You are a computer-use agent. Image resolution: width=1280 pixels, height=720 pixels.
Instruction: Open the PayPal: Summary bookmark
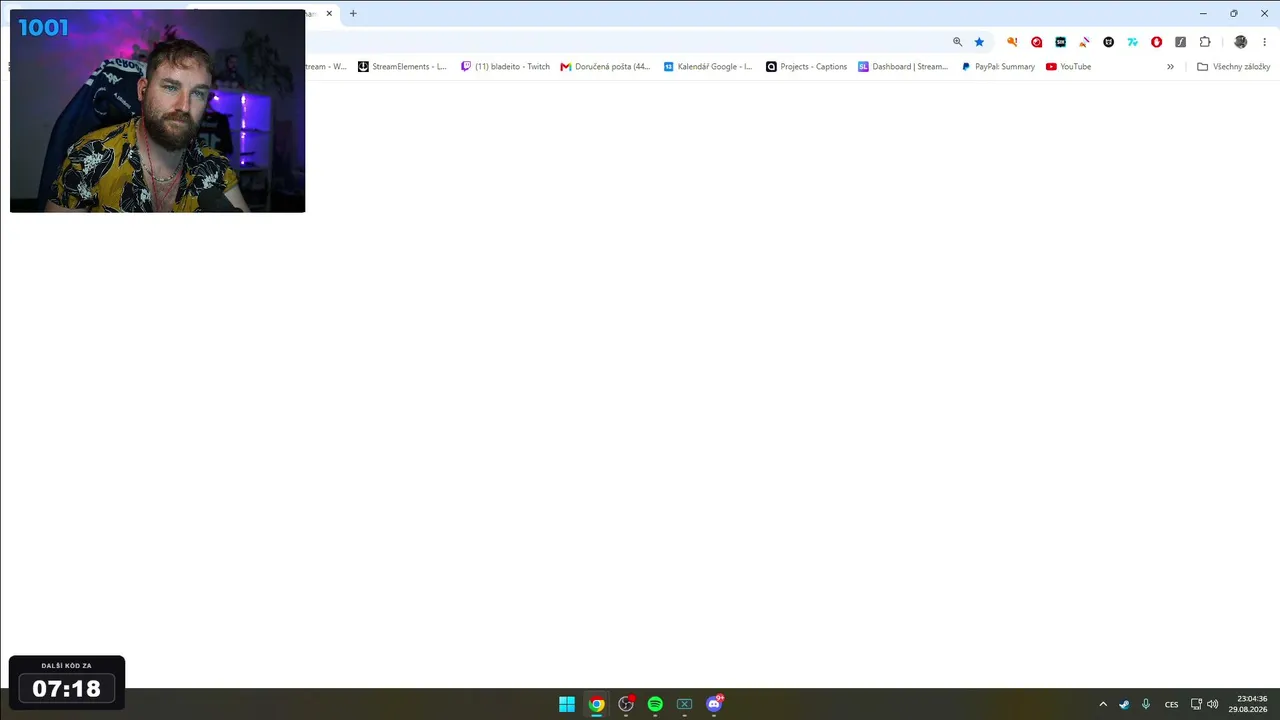(x=998, y=67)
